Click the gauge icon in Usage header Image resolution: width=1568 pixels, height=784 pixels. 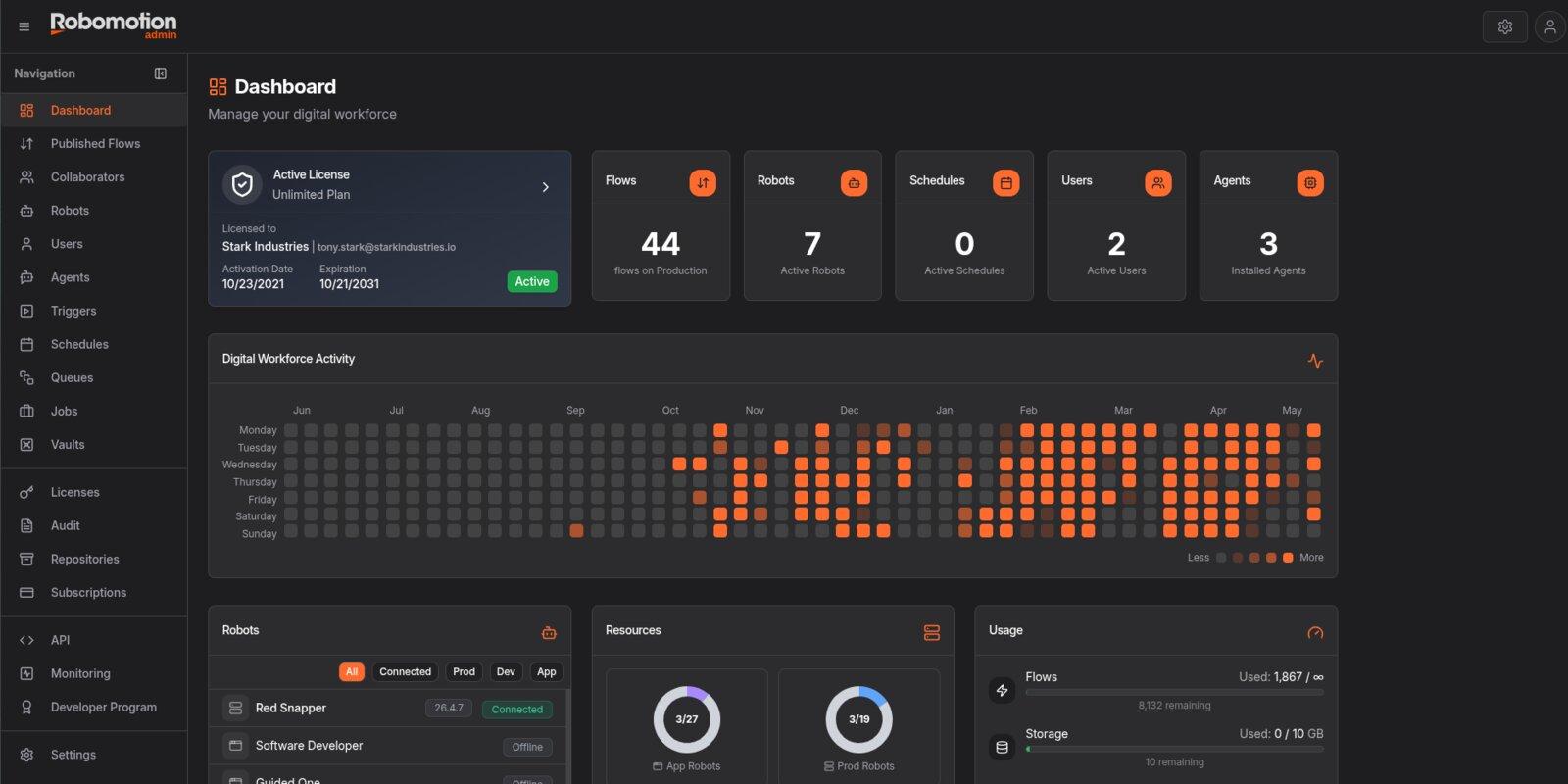coord(1315,633)
